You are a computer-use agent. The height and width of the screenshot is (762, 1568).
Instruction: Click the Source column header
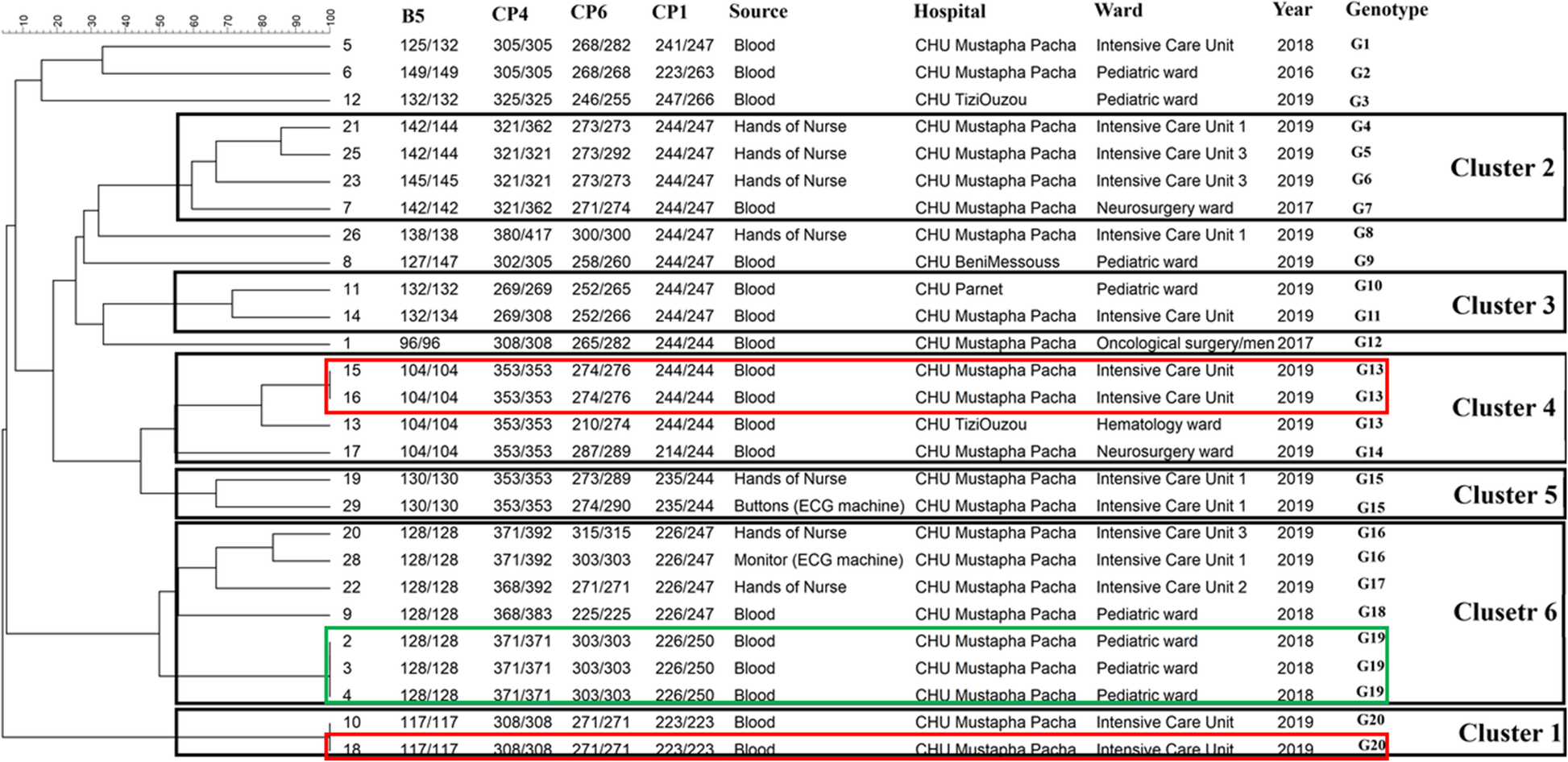tap(758, 12)
